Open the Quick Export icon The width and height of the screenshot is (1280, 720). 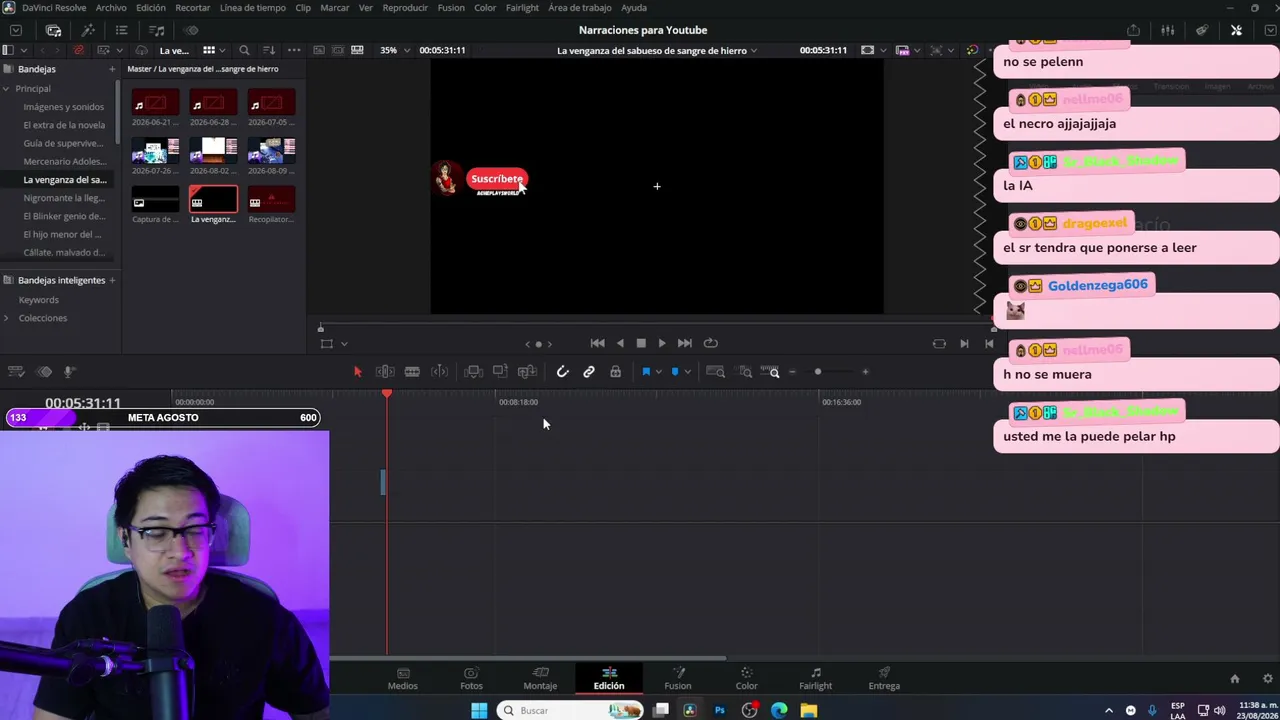tap(1133, 30)
